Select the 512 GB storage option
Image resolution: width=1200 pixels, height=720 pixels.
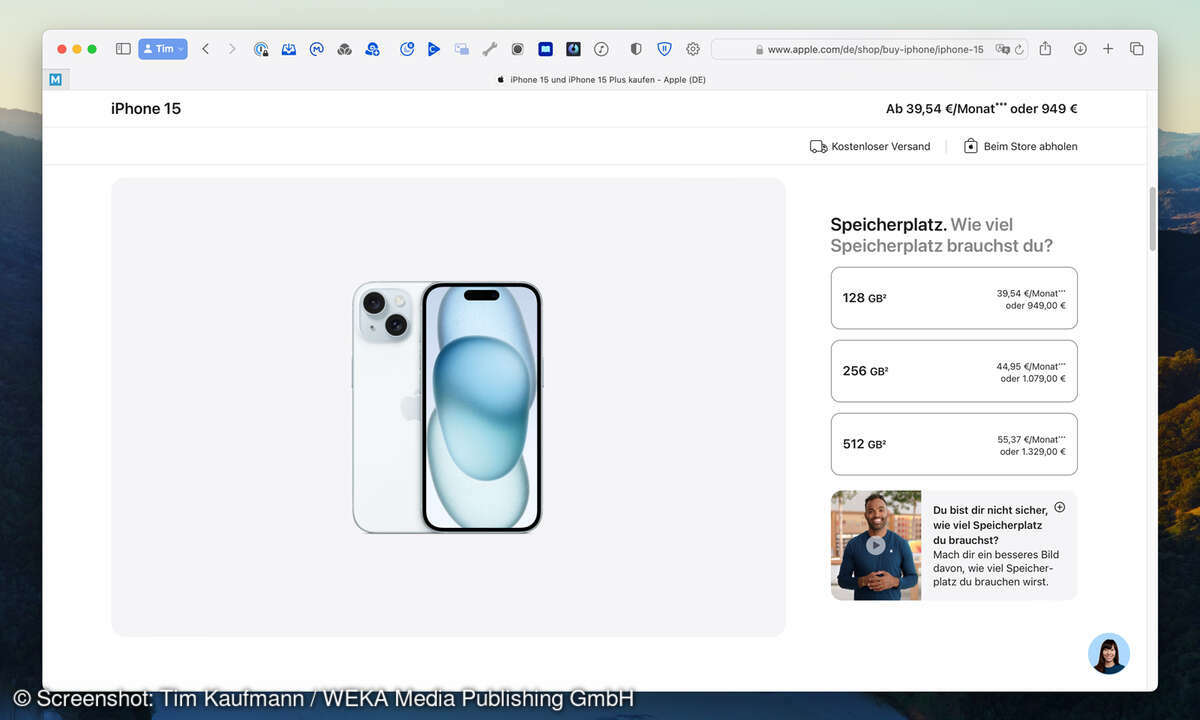pyautogui.click(x=954, y=444)
